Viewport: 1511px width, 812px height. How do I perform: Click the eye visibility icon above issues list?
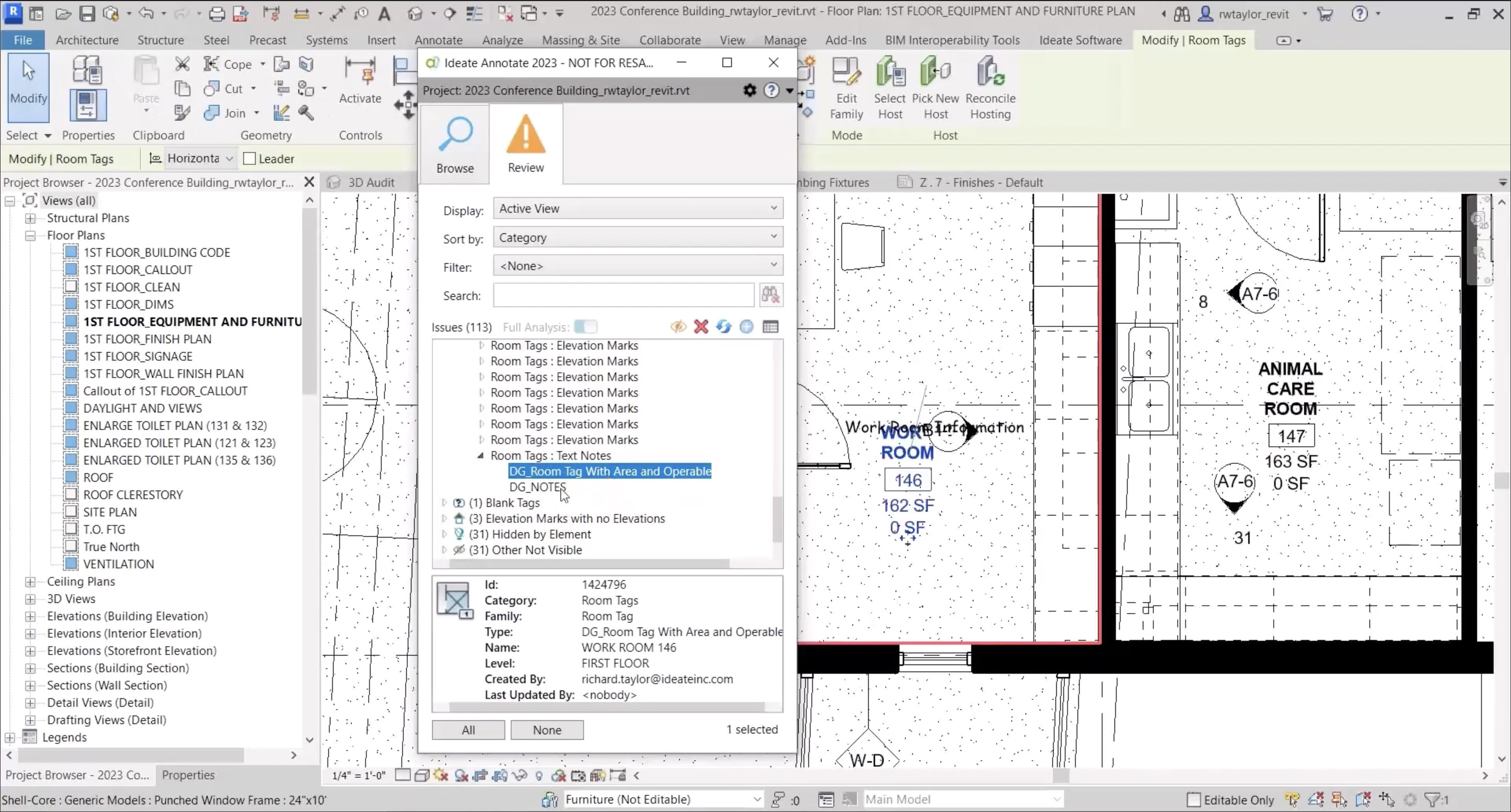[678, 327]
